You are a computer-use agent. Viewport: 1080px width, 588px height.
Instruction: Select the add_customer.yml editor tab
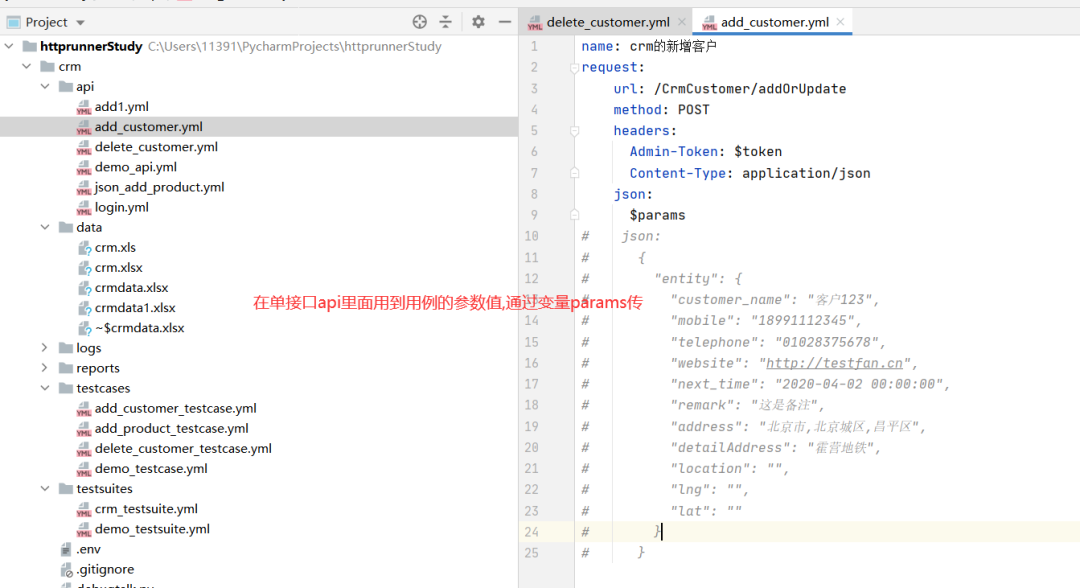tap(774, 22)
